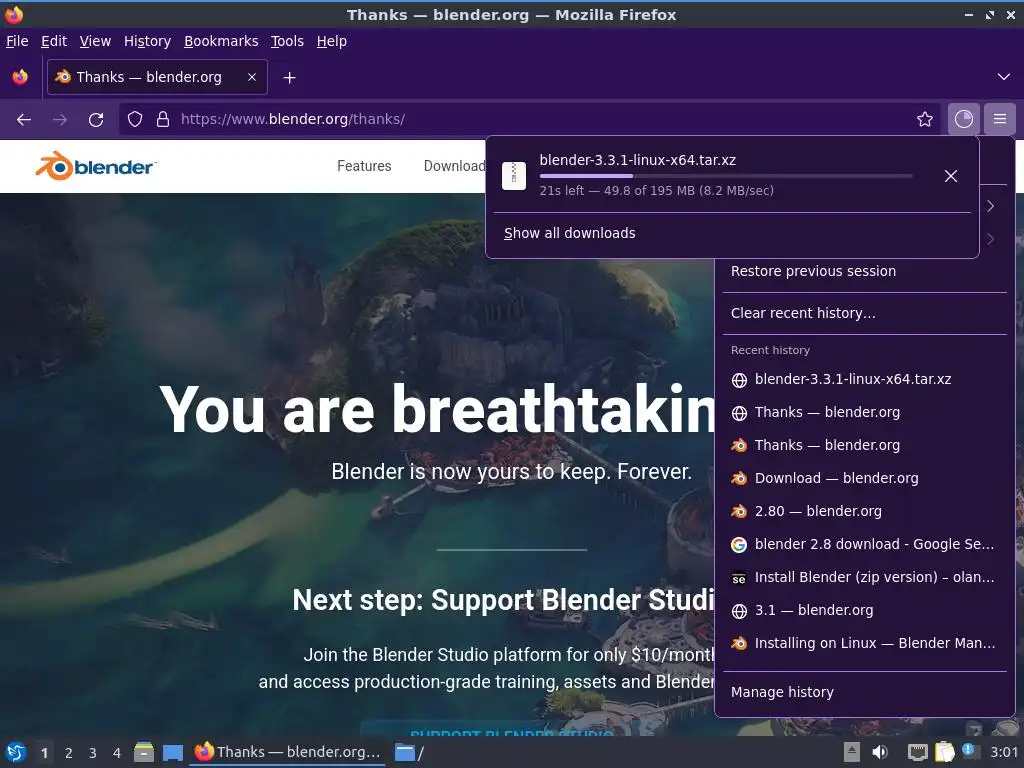Click the padlock site security icon

[x=163, y=119]
